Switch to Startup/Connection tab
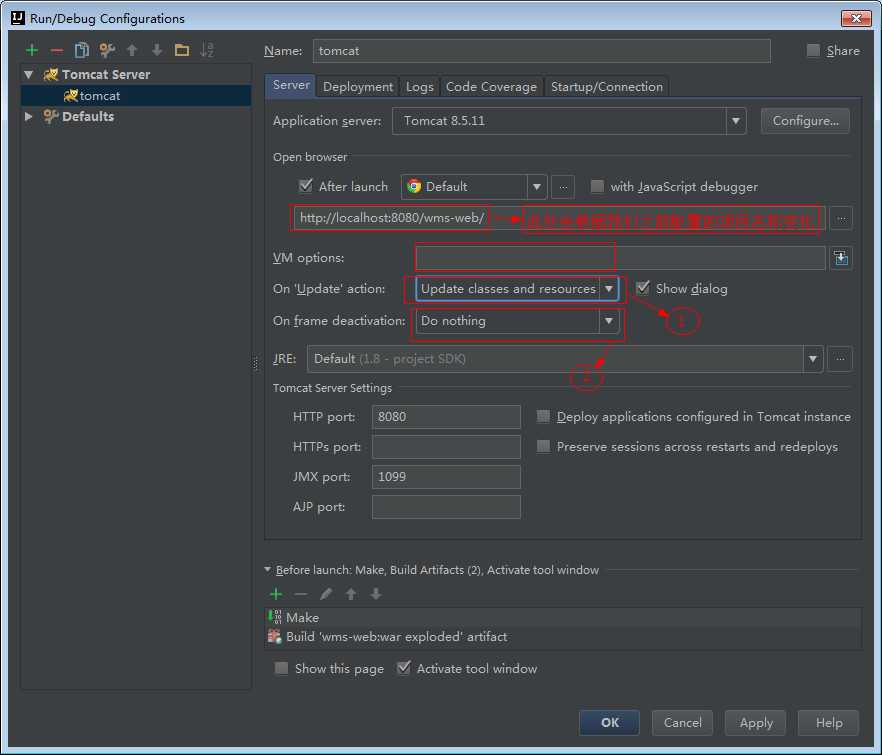Image resolution: width=882 pixels, height=755 pixels. coord(606,87)
